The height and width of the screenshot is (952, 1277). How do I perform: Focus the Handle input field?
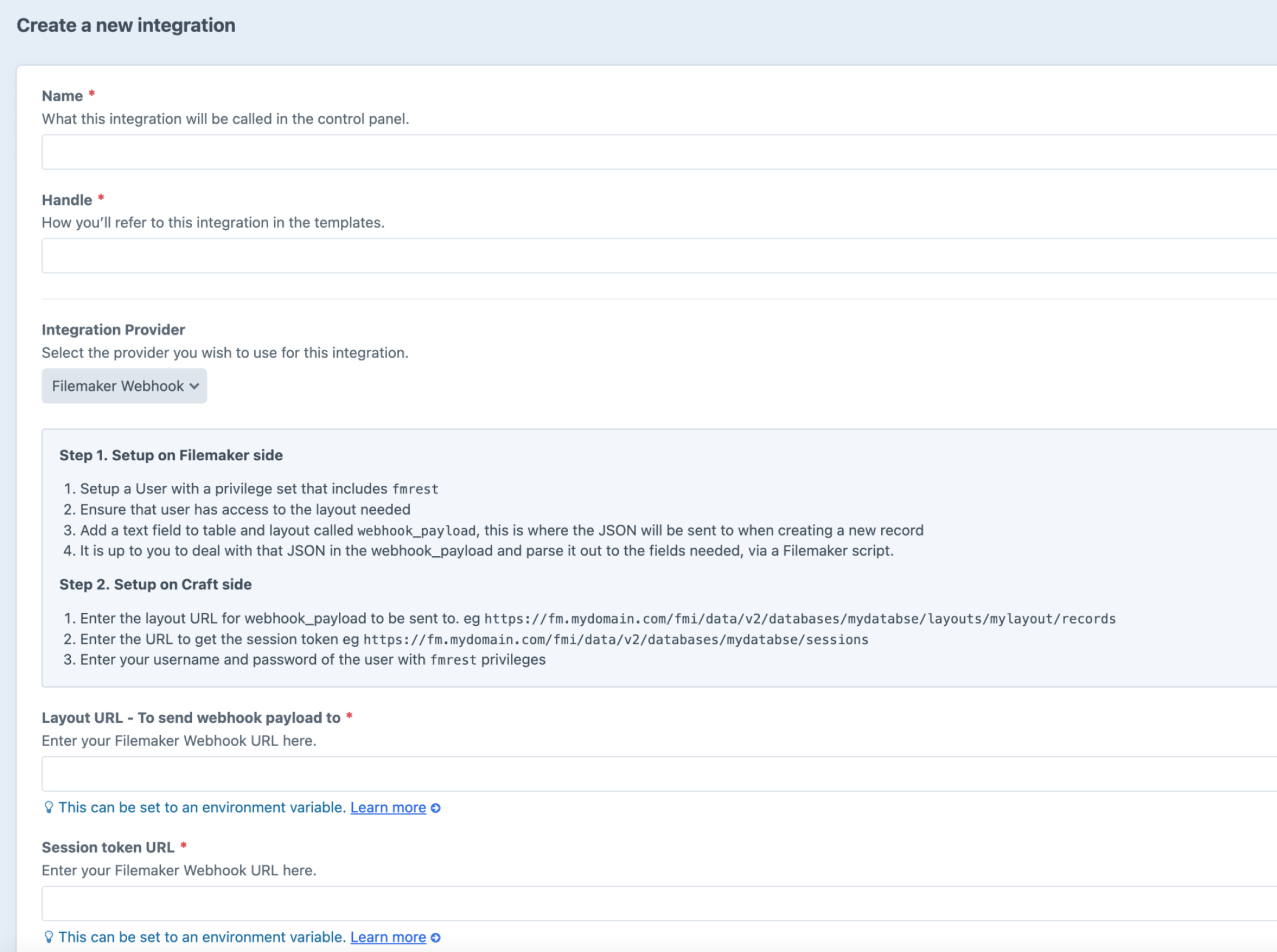coord(659,256)
